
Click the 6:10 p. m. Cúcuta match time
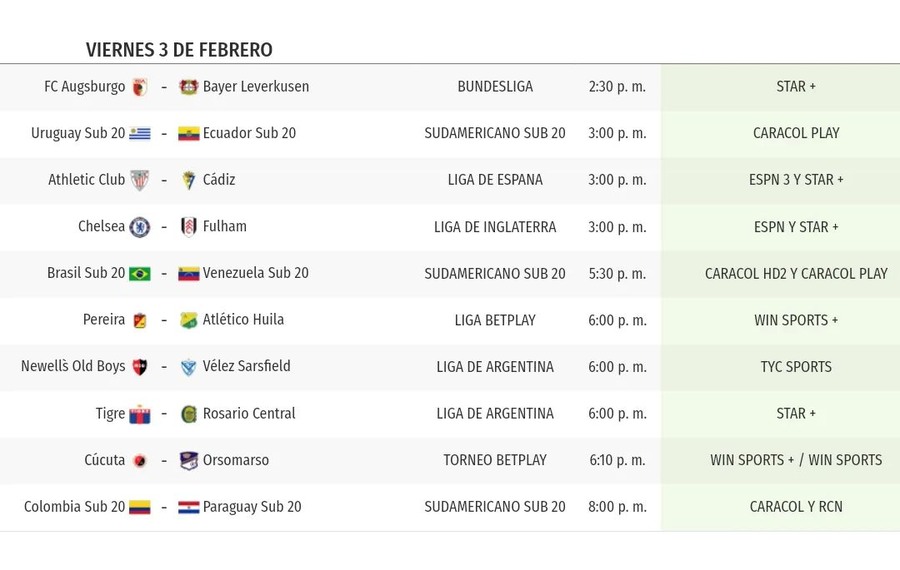617,460
